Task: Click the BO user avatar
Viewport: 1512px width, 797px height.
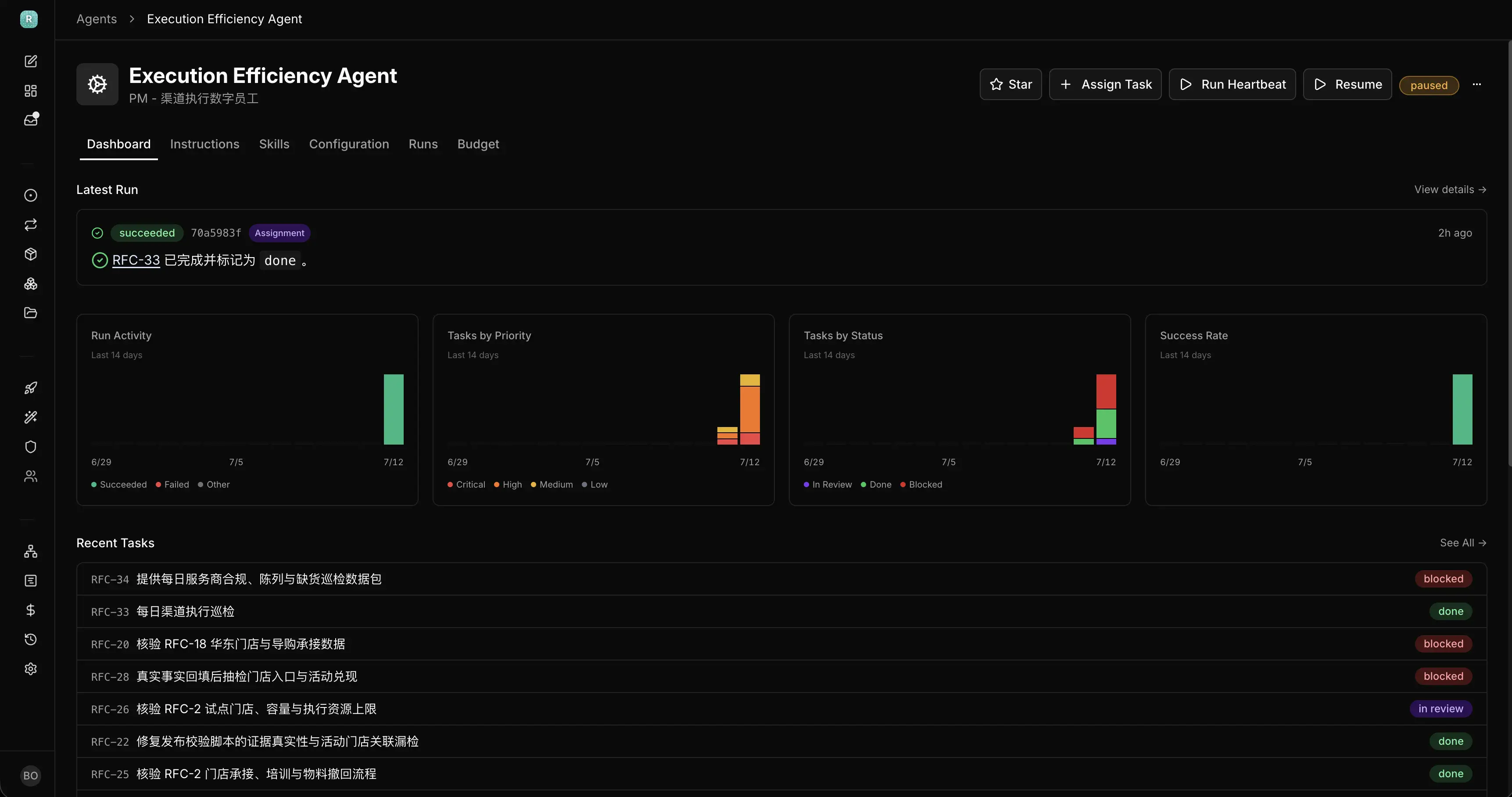Action: [x=31, y=775]
